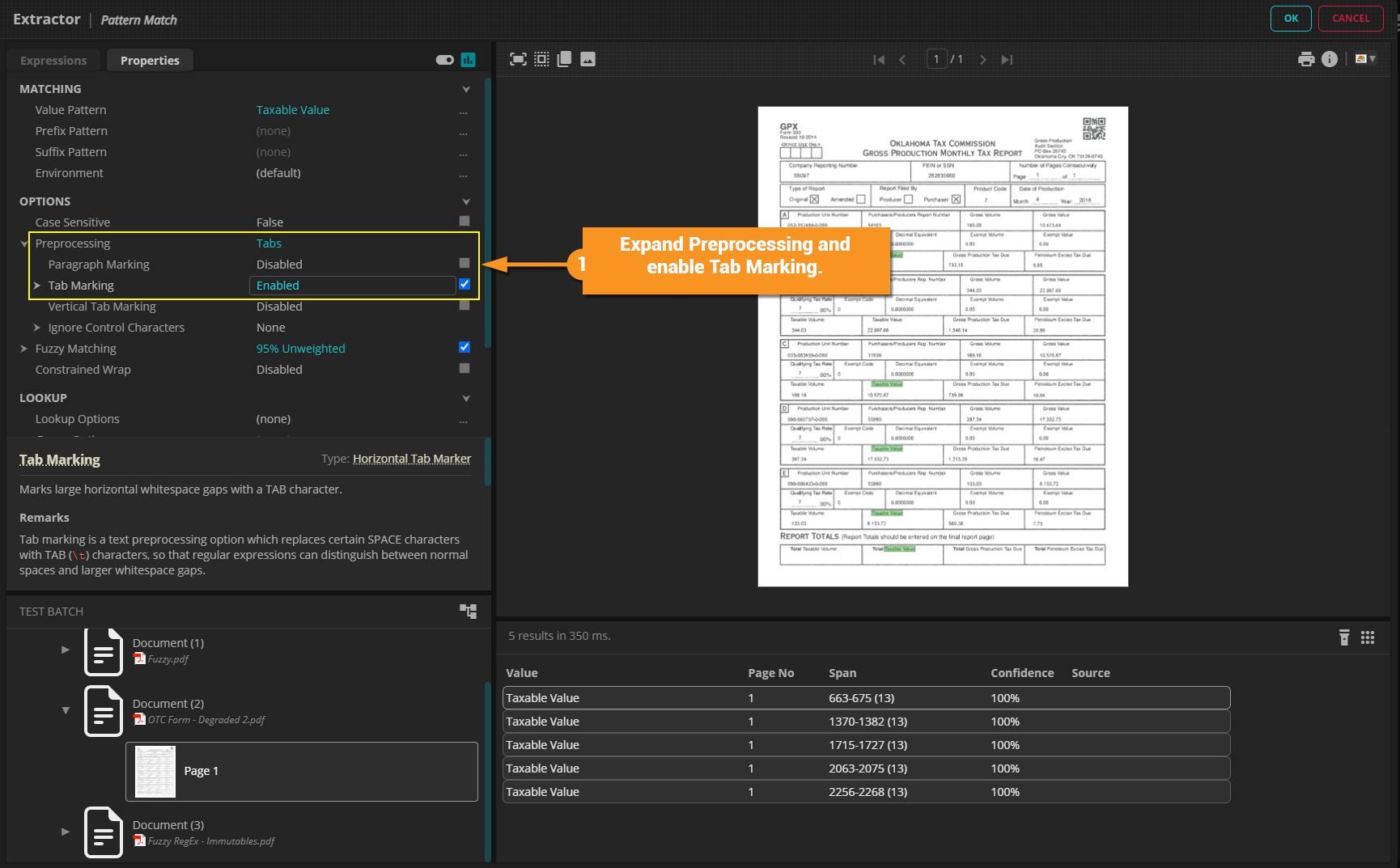Click the teal chart icon beside Properties
This screenshot has width=1400, height=868.
tap(468, 60)
